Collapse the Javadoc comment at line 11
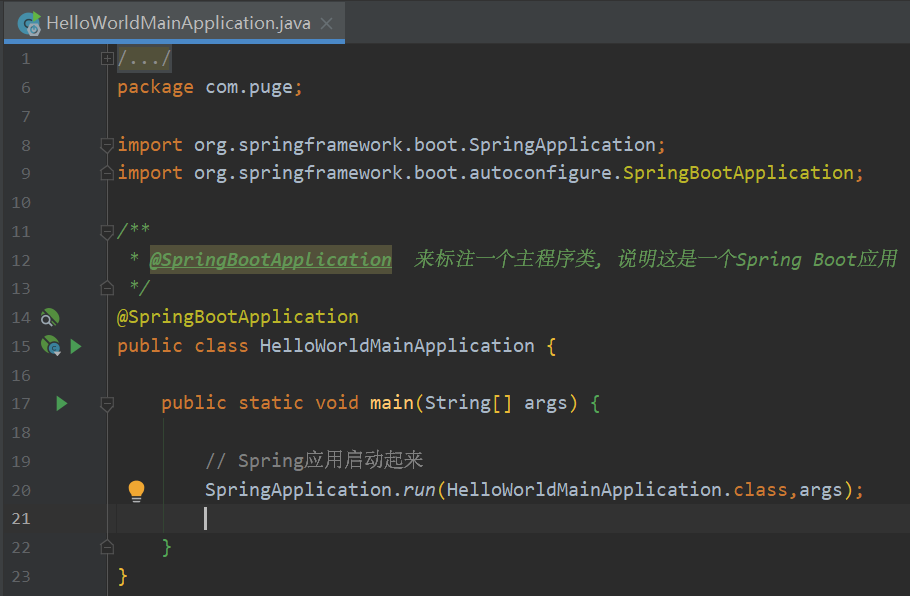 107,232
